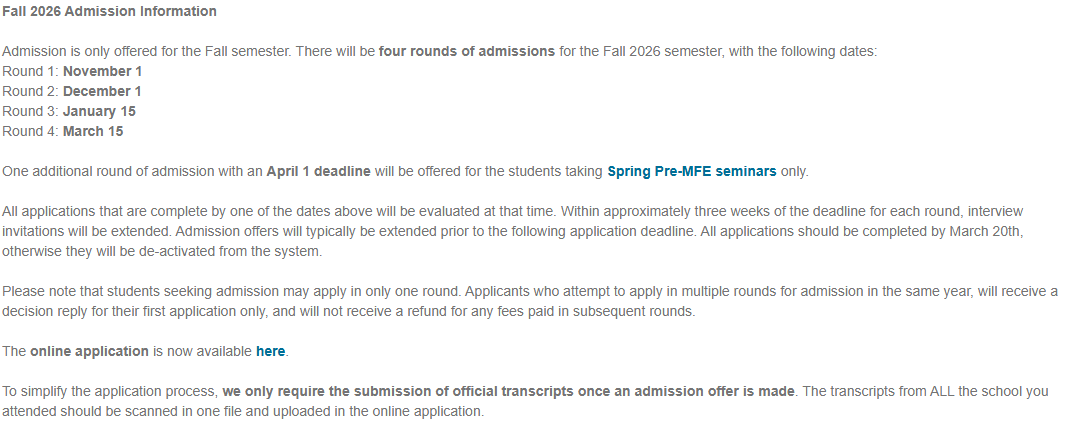Click the bold "four rounds of admissions" text
The image size is (1068, 425).
[x=466, y=51]
